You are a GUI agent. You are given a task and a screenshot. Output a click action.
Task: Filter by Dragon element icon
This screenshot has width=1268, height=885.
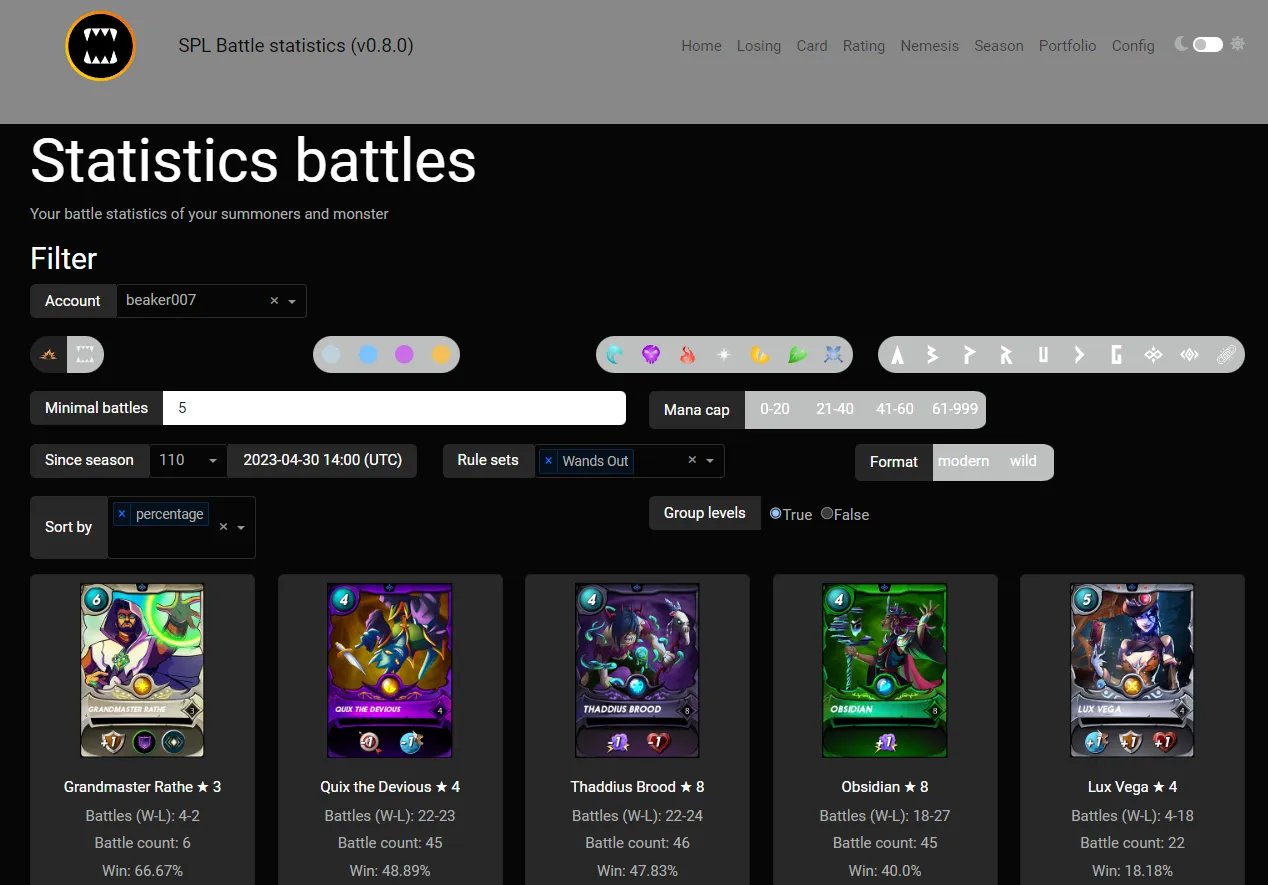[760, 355]
